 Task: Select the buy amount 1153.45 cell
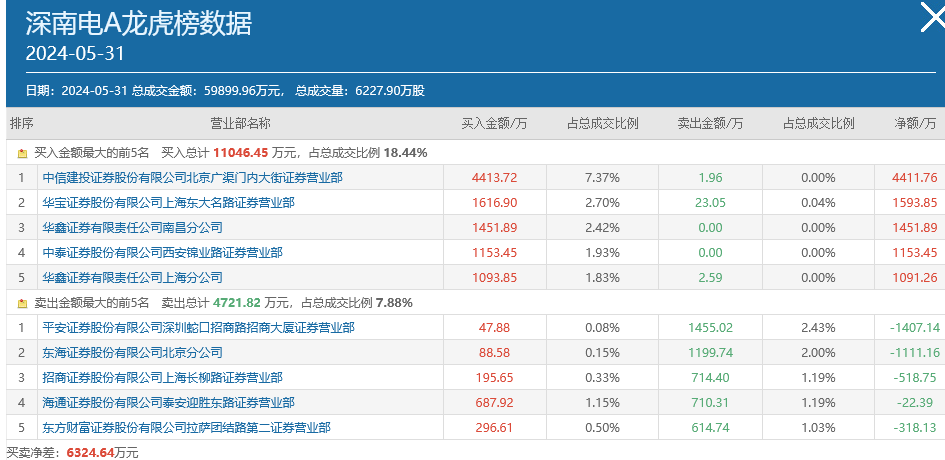click(494, 252)
